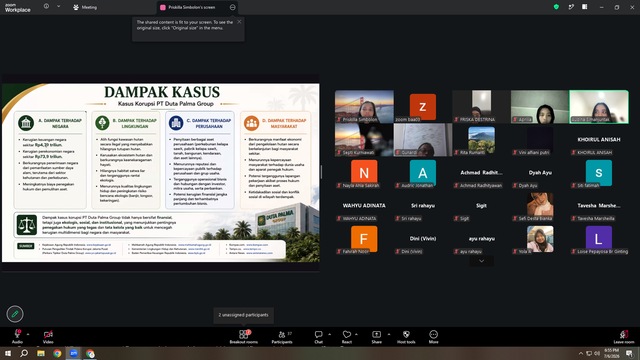
Task: Click the shared DAMPAK KASUS slide
Action: pos(161,173)
